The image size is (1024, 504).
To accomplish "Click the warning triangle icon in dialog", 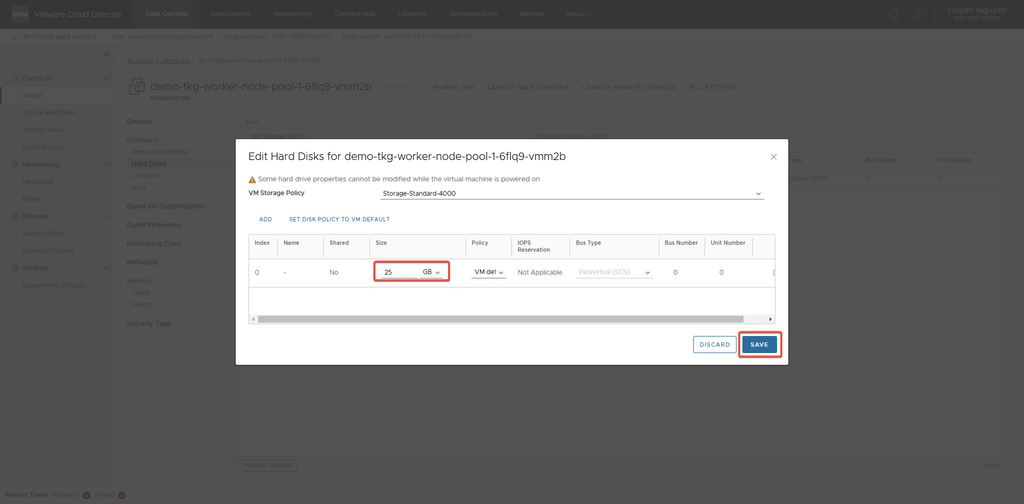I will pyautogui.click(x=252, y=179).
